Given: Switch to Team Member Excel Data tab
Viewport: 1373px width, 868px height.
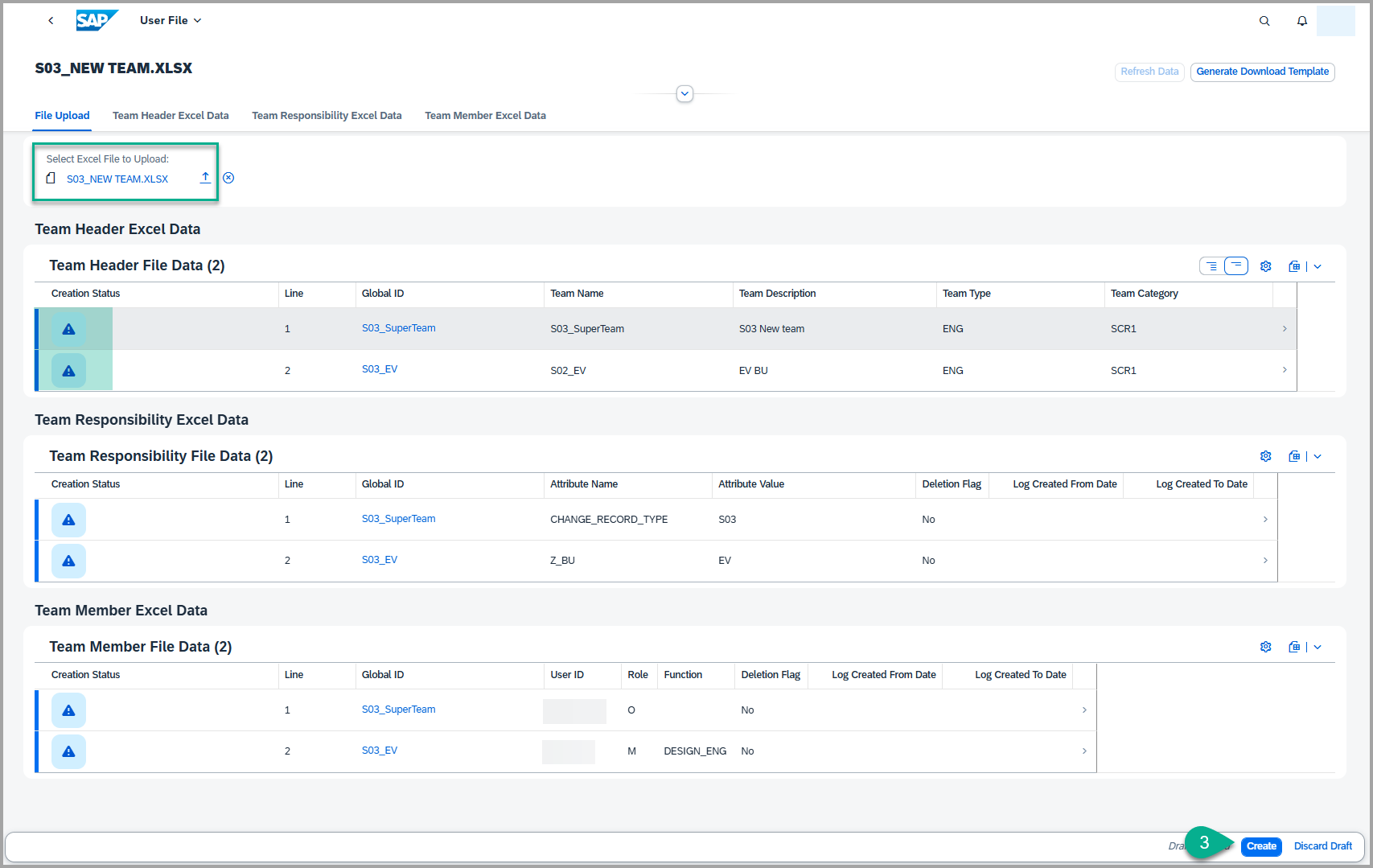Looking at the screenshot, I should click(x=485, y=116).
